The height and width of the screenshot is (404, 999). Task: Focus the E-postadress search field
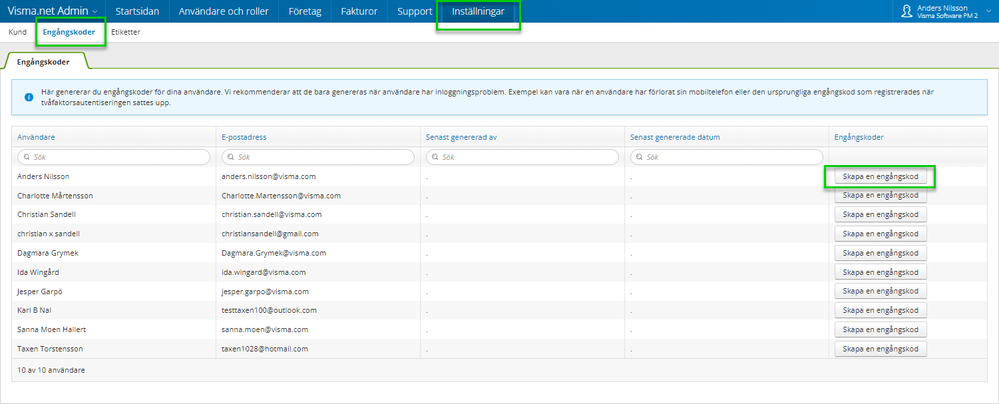coord(317,157)
